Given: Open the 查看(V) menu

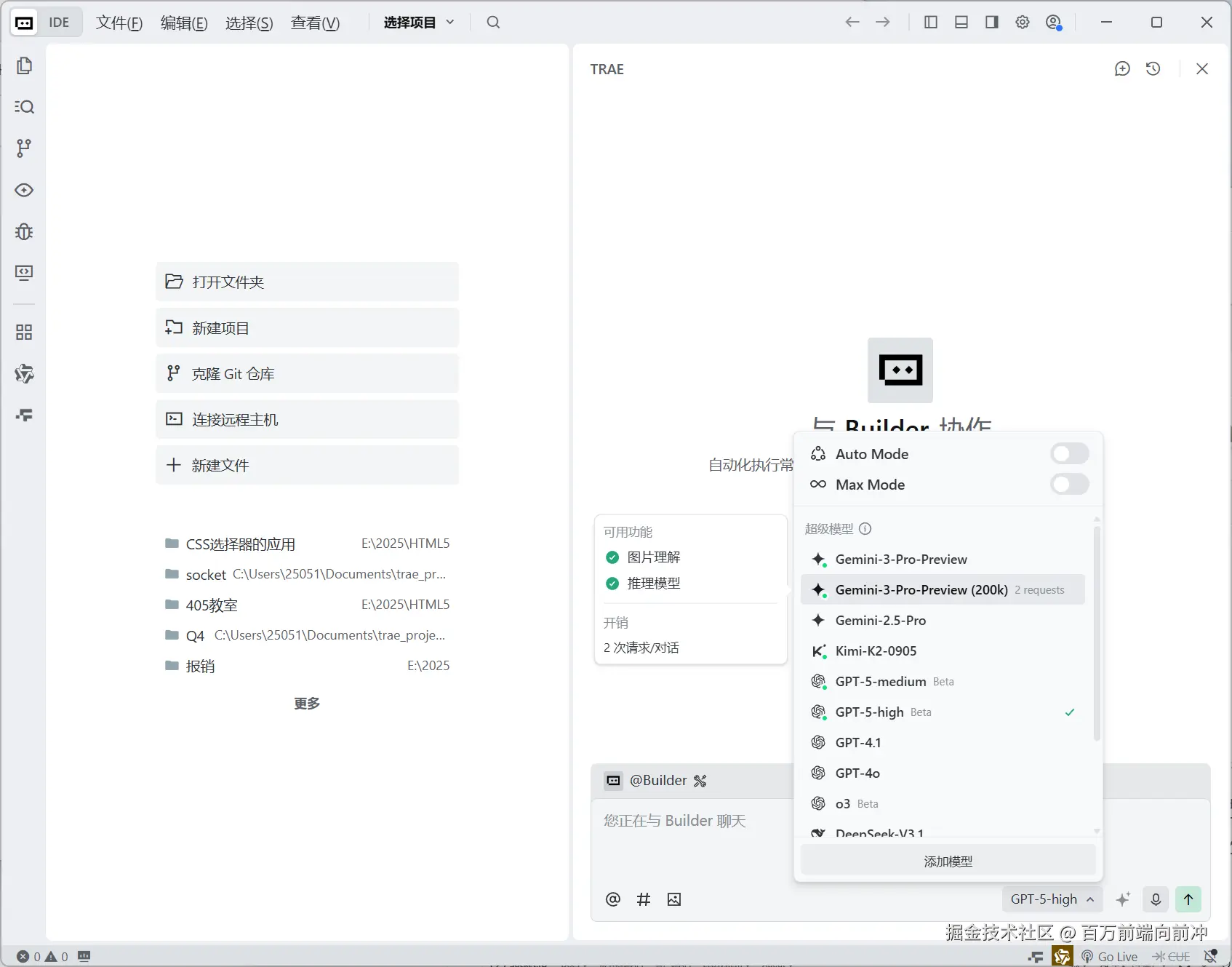Looking at the screenshot, I should click(x=314, y=23).
